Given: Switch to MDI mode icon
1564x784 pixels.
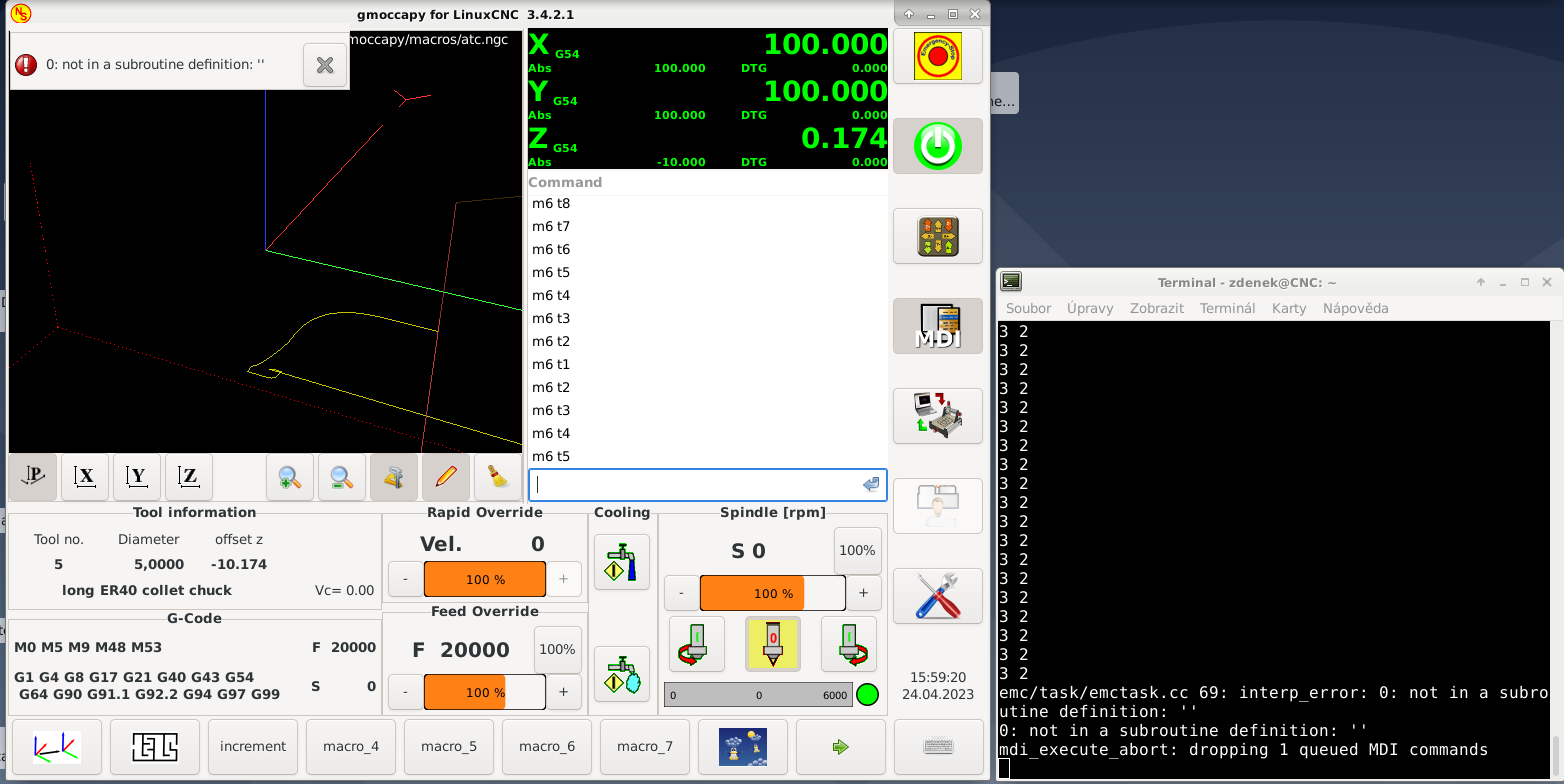Looking at the screenshot, I should pyautogui.click(x=937, y=325).
